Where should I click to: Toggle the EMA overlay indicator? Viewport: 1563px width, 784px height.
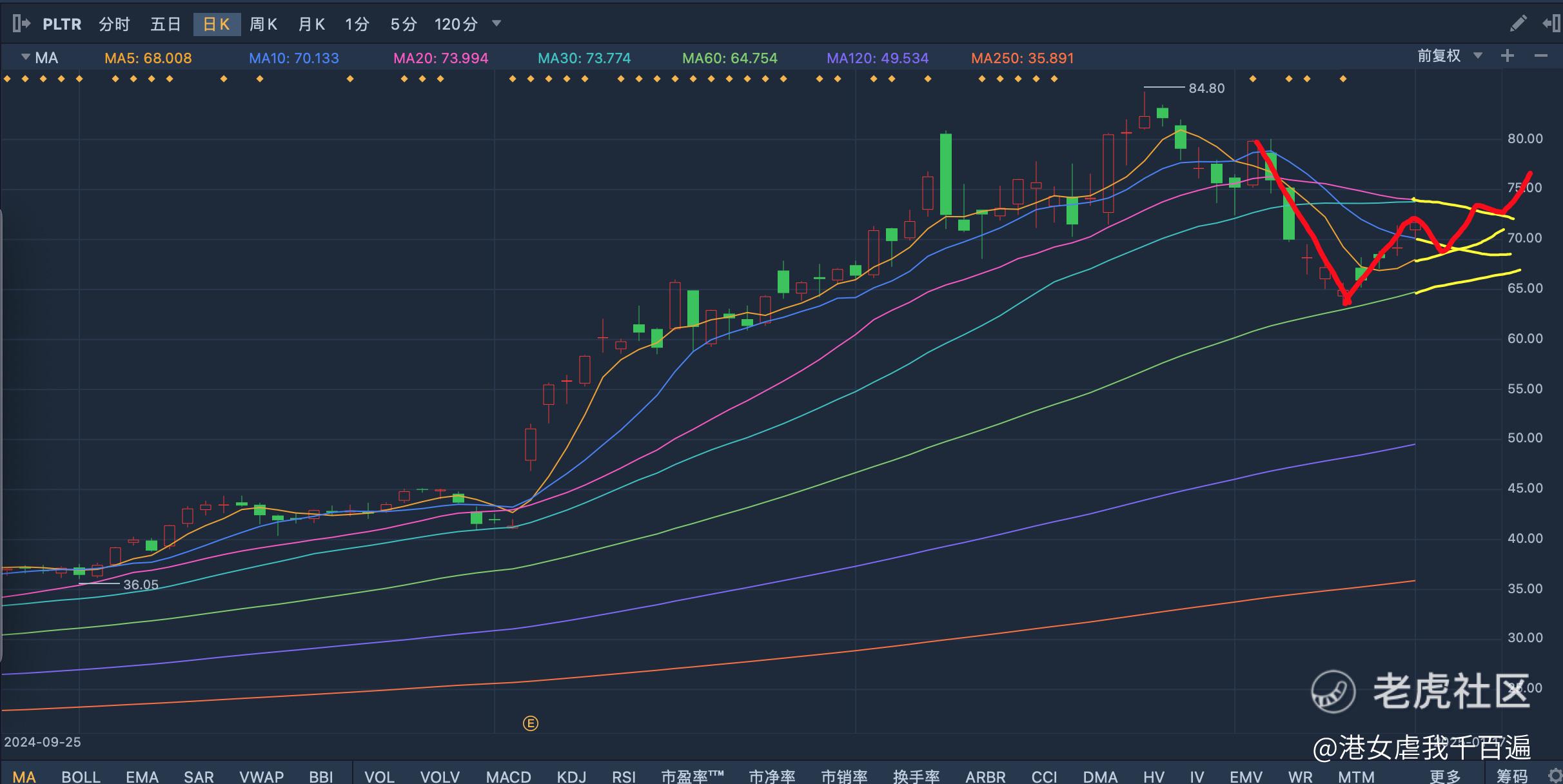tap(142, 776)
